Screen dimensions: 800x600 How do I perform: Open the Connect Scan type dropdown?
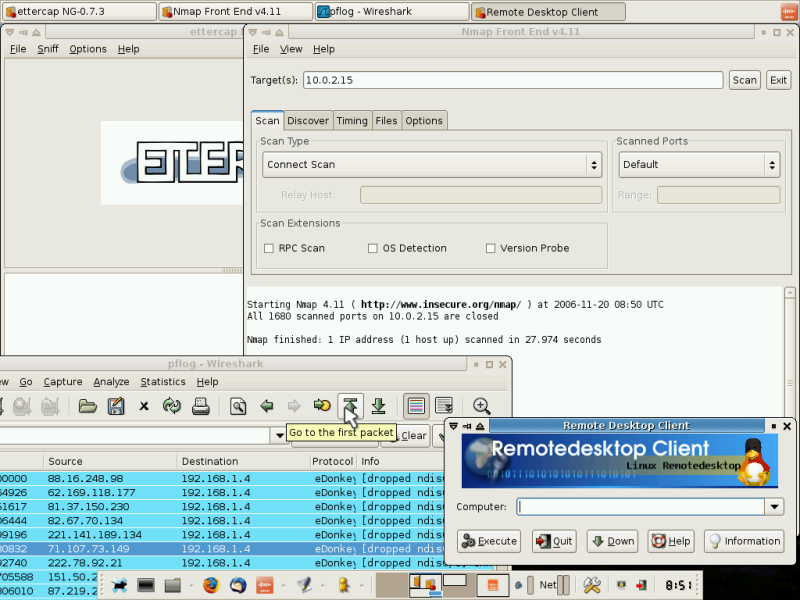coord(432,165)
